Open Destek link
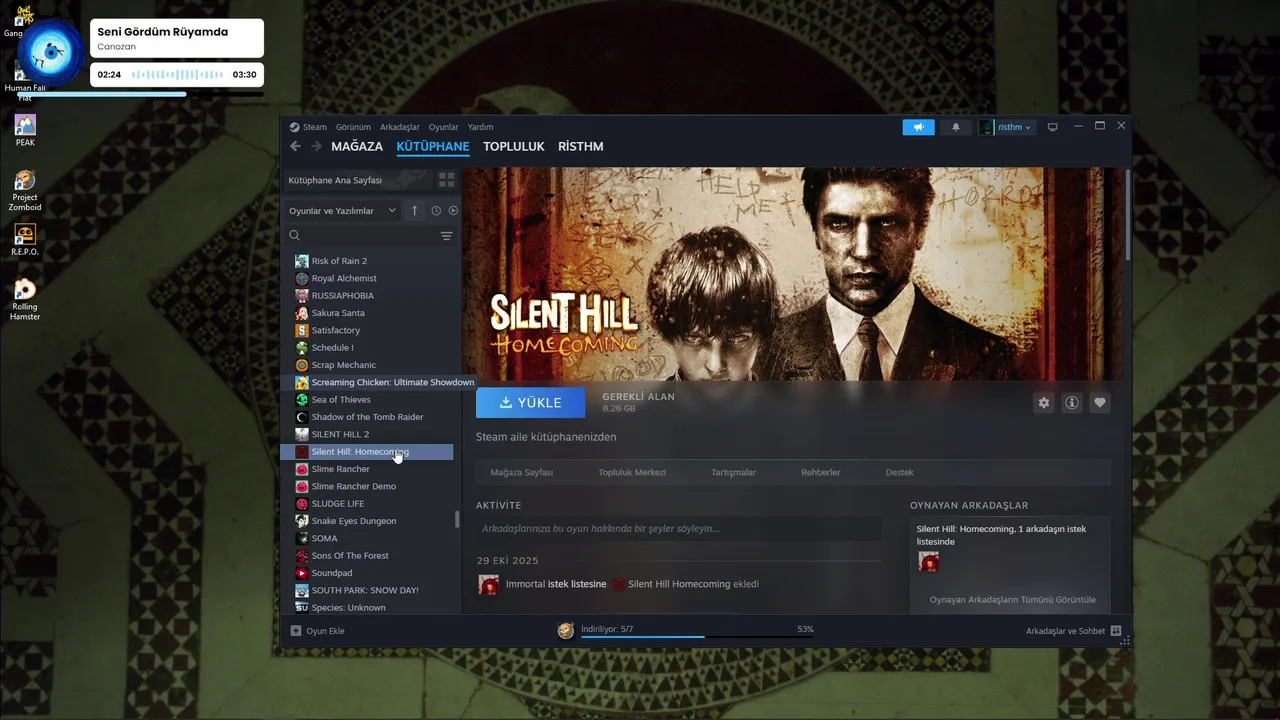 coord(900,472)
